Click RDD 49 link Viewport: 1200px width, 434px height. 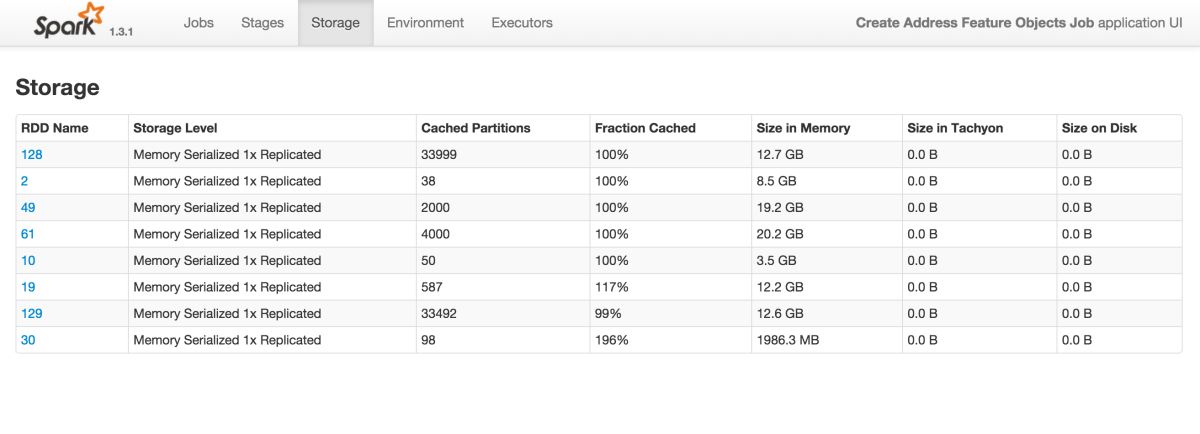(29, 208)
